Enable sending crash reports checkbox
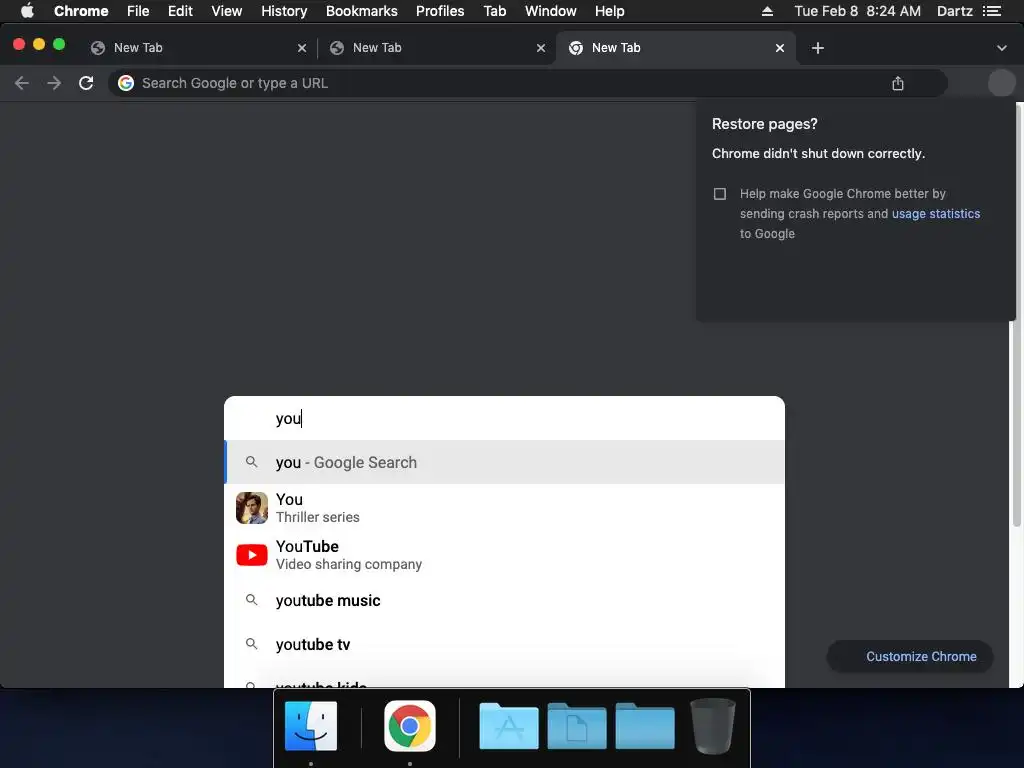1024x768 pixels. (x=720, y=194)
